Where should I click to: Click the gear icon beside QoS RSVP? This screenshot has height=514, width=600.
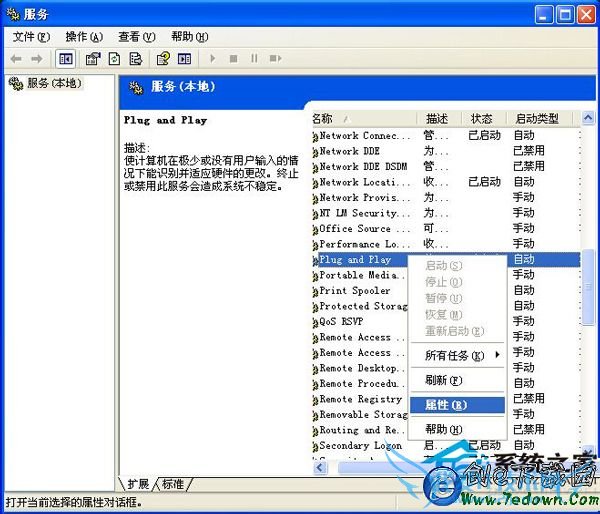point(315,322)
